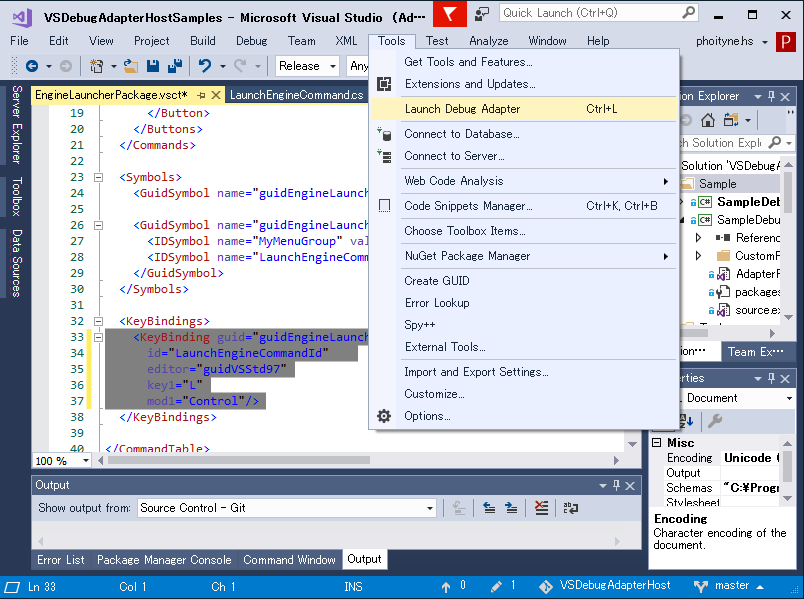The width and height of the screenshot is (804, 600).
Task: Click the Redo toolbar icon
Action: 240,66
